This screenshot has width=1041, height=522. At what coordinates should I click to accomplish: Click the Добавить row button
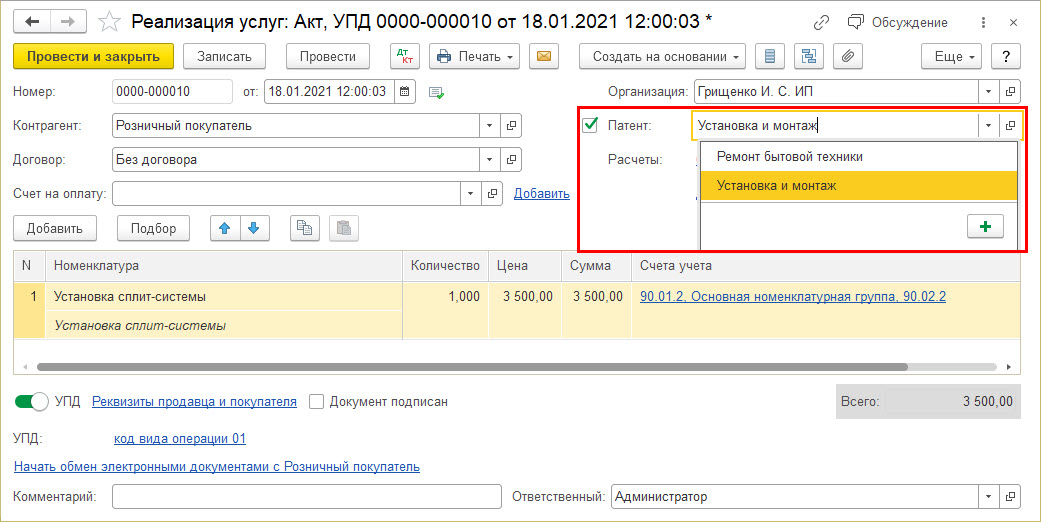click(55, 228)
